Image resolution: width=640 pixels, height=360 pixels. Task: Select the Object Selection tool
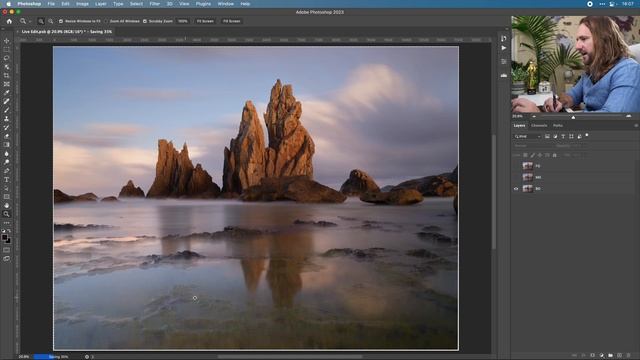[7, 67]
